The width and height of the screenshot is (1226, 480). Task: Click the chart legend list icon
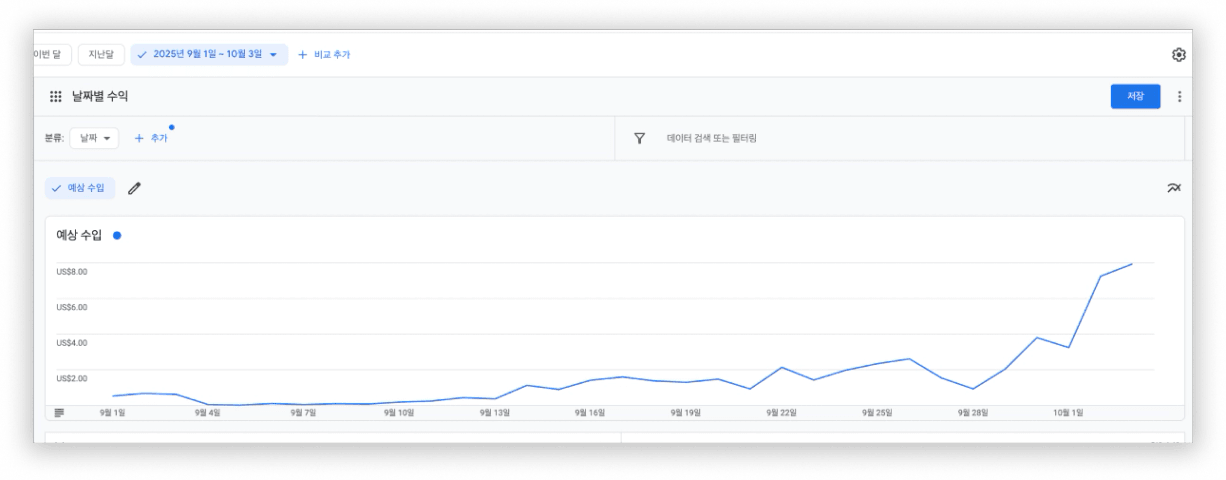coord(59,412)
